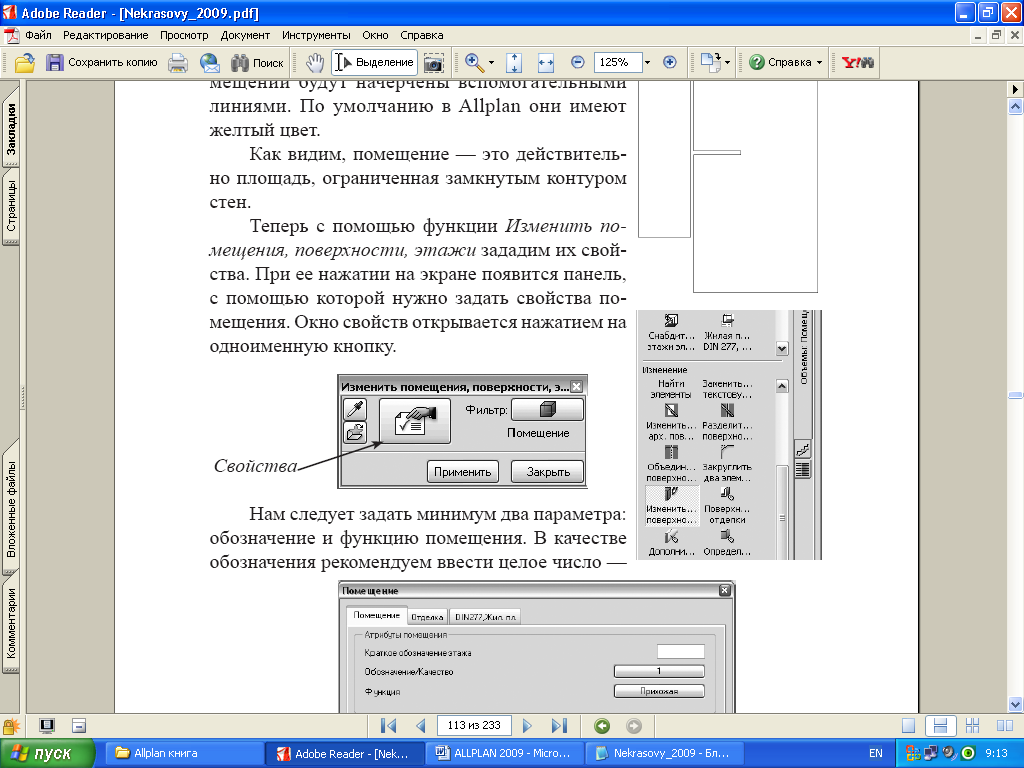The image size is (1024, 768).
Task: Open the zoom percentage dropdown
Action: click(647, 63)
